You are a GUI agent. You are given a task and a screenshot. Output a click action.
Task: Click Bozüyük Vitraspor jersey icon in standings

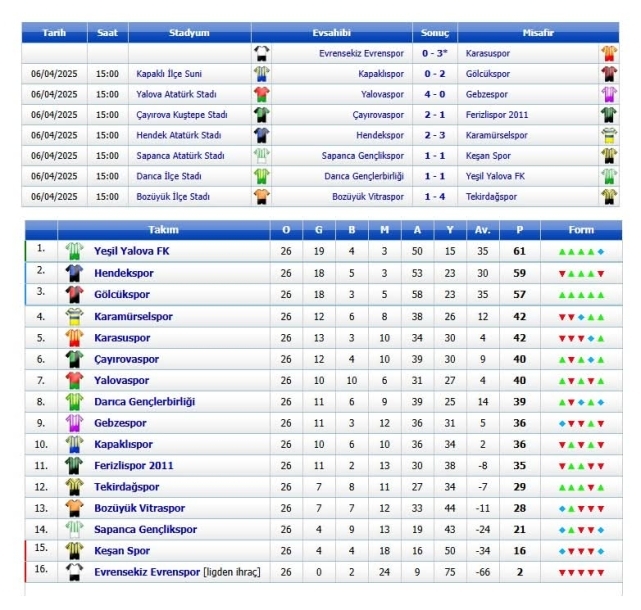pyautogui.click(x=73, y=507)
